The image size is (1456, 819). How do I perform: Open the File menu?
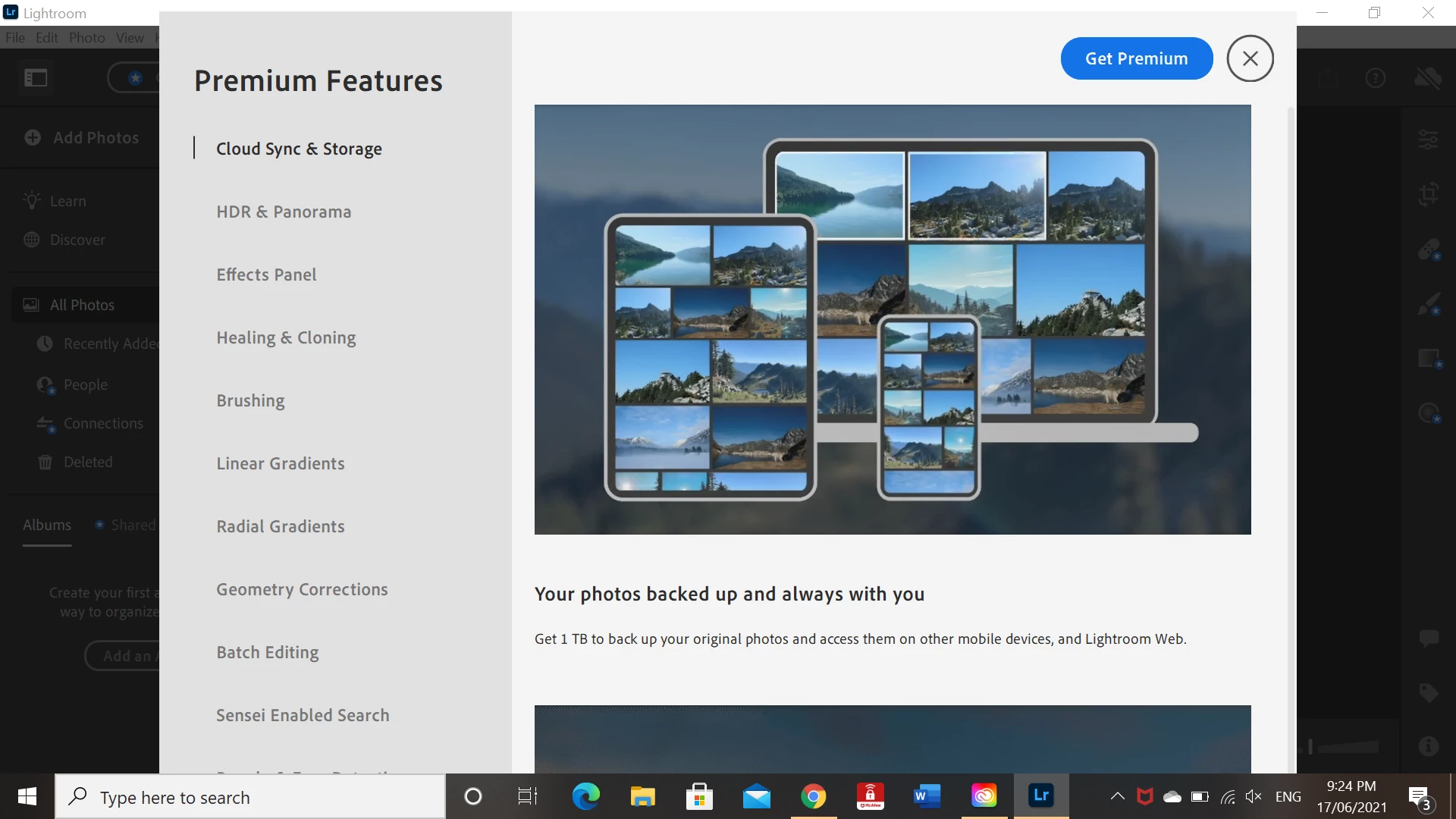click(x=15, y=37)
